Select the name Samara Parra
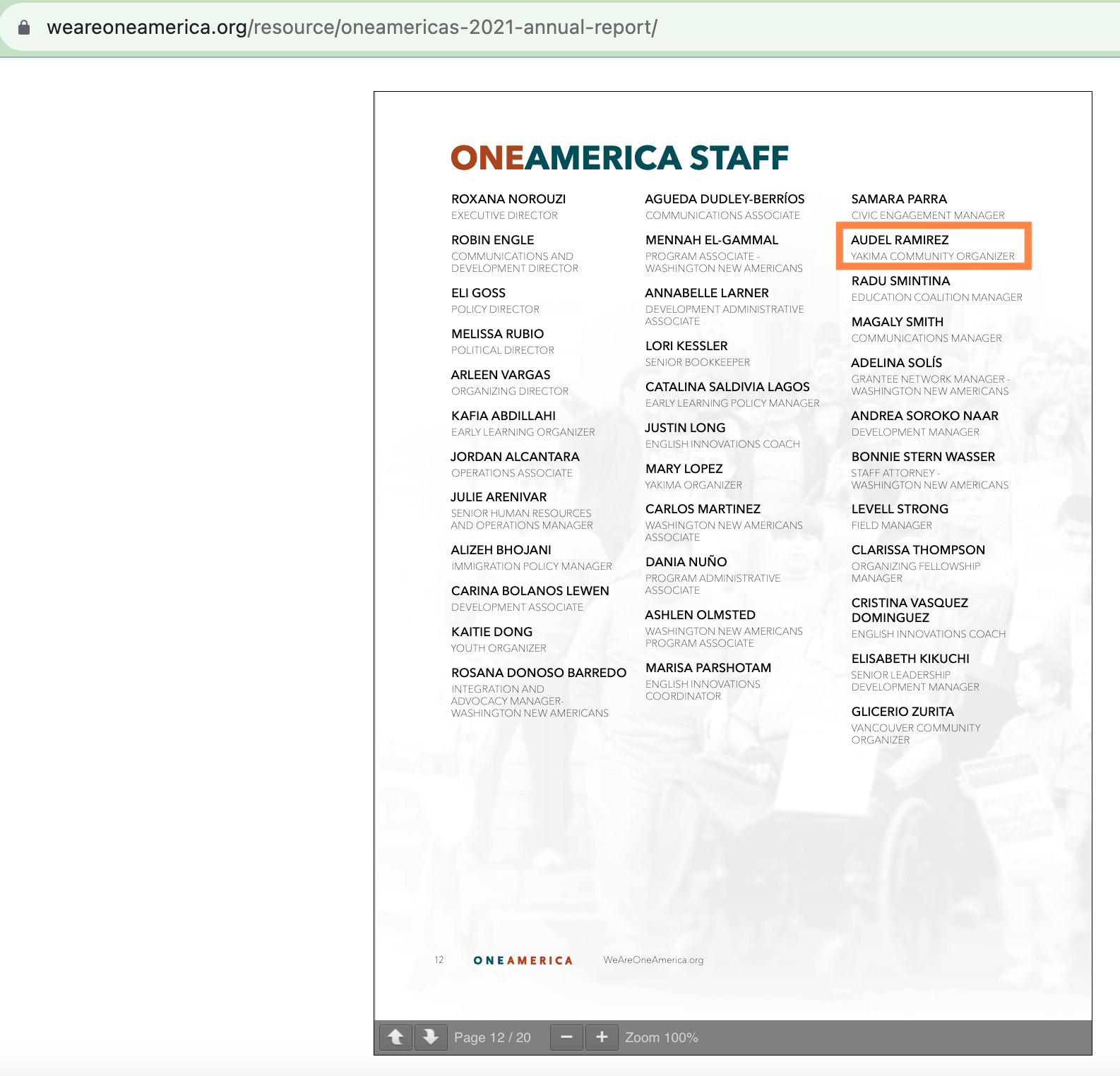This screenshot has height=1076, width=1120. click(x=899, y=199)
